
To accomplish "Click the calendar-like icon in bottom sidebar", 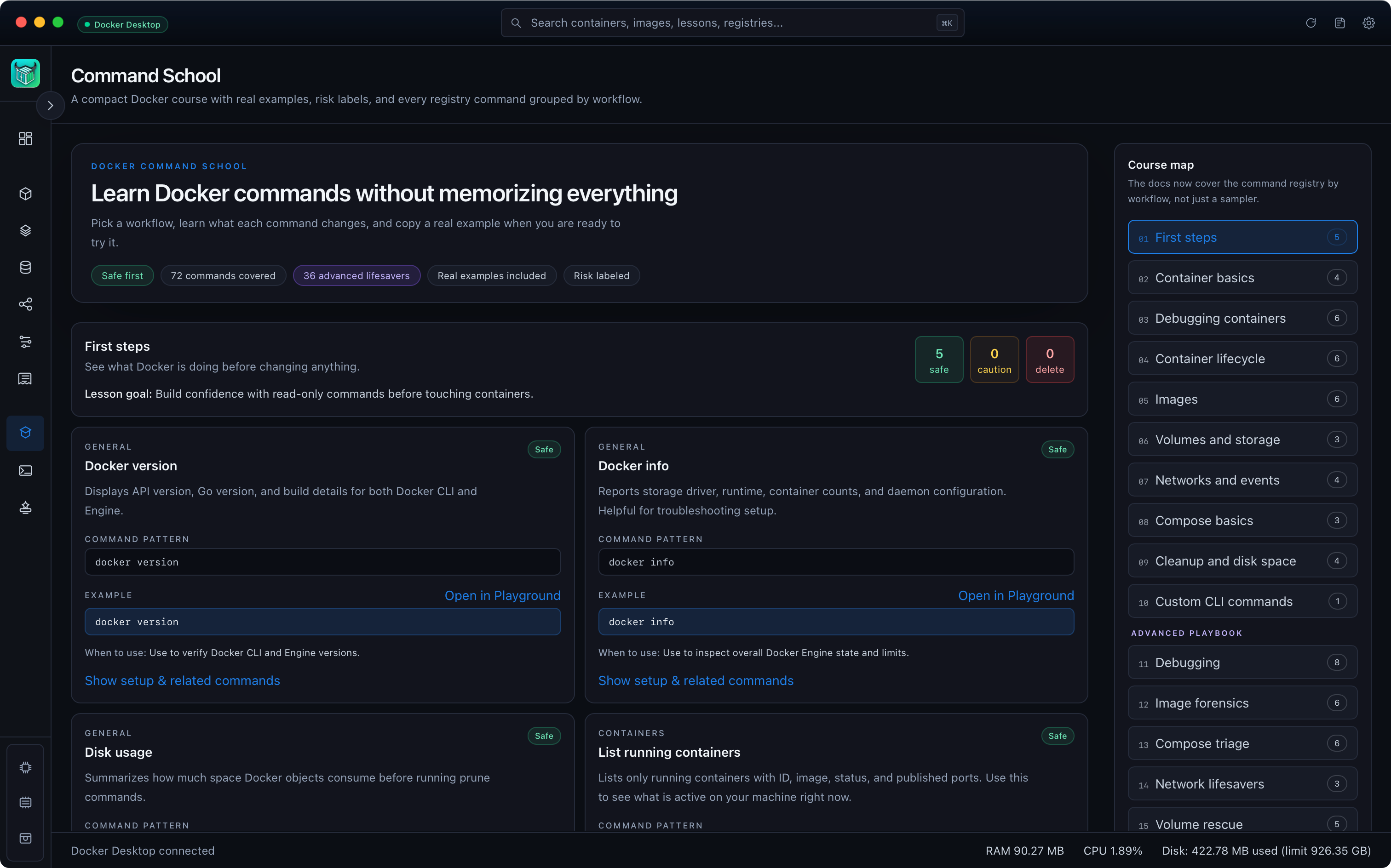I will (25, 802).
